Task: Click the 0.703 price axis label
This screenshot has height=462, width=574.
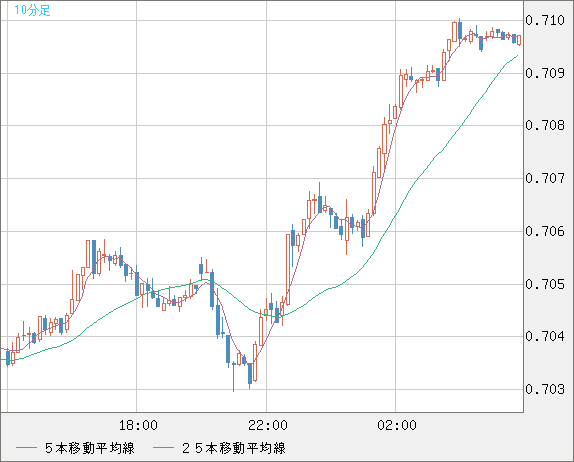Action: (545, 389)
